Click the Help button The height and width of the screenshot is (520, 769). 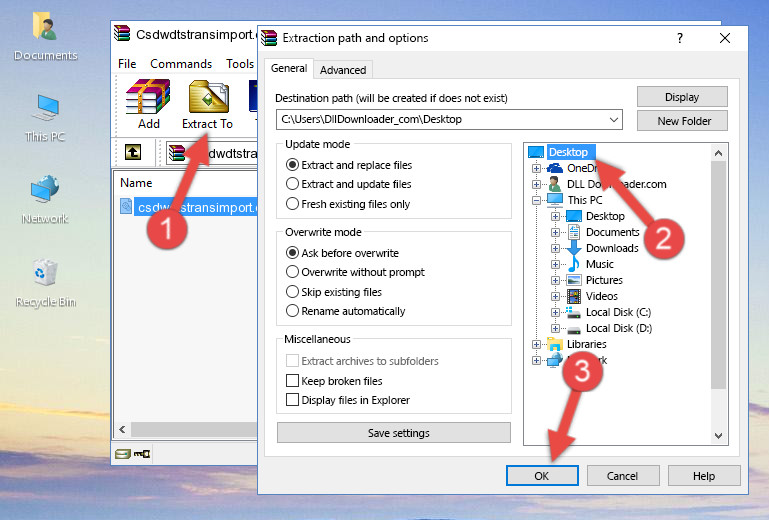pyautogui.click(x=704, y=476)
